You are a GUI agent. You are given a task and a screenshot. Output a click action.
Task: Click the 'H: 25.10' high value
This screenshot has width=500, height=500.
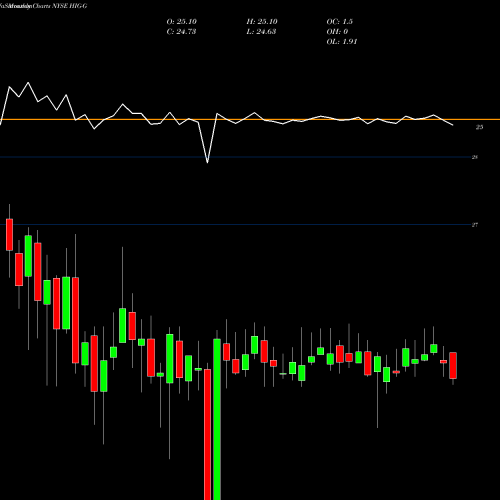[x=262, y=22]
